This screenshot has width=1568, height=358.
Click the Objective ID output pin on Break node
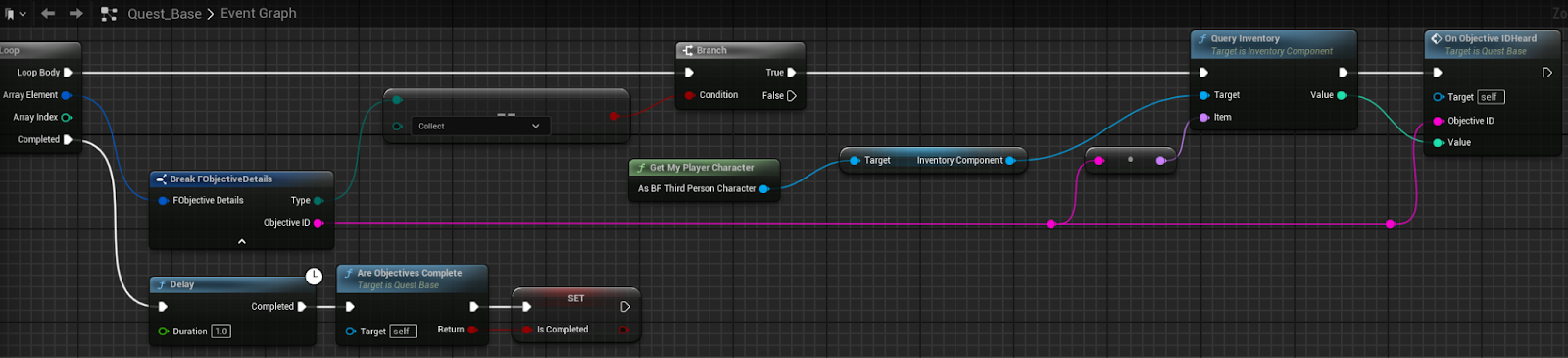[318, 223]
